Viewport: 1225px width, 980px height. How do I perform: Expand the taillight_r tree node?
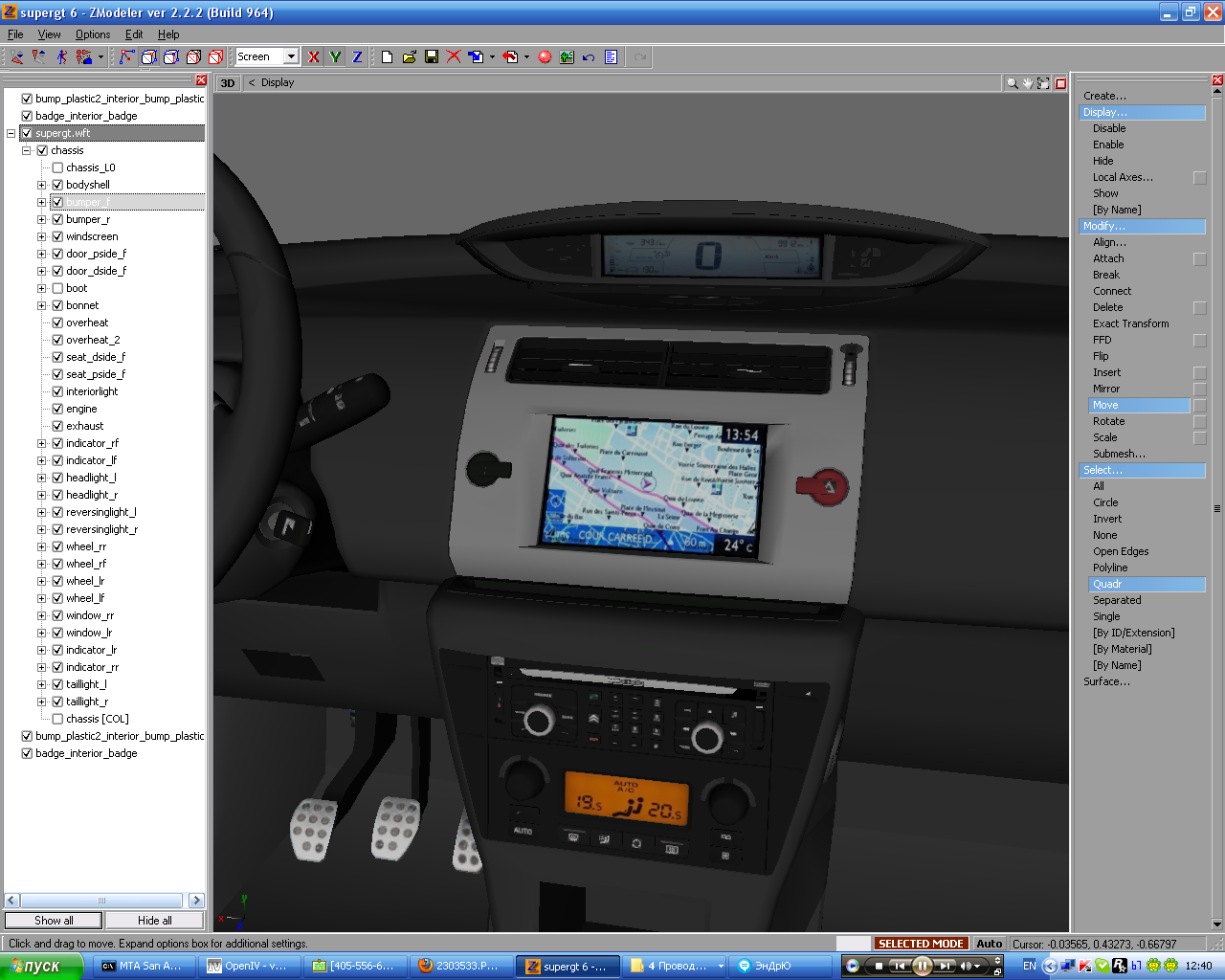[x=42, y=702]
